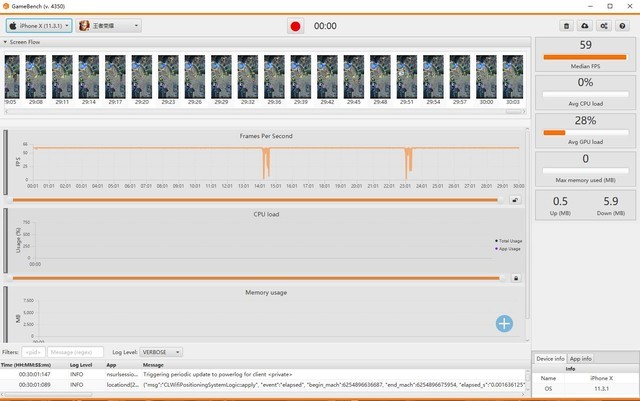640x401 pixels.
Task: Click the lock icon beside the CPU load chart
Action: [516, 278]
